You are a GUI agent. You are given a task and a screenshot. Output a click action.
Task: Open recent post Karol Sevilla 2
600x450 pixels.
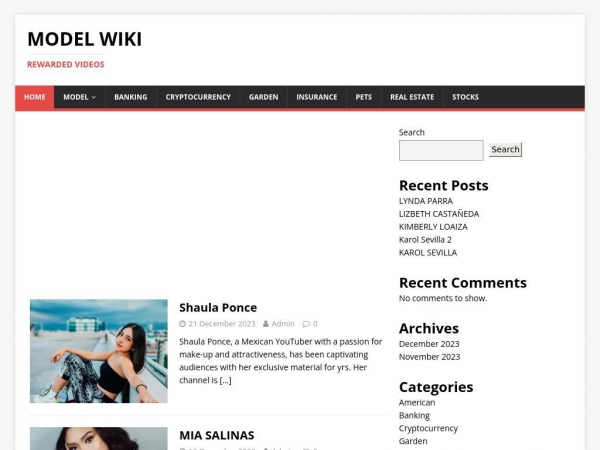(425, 240)
